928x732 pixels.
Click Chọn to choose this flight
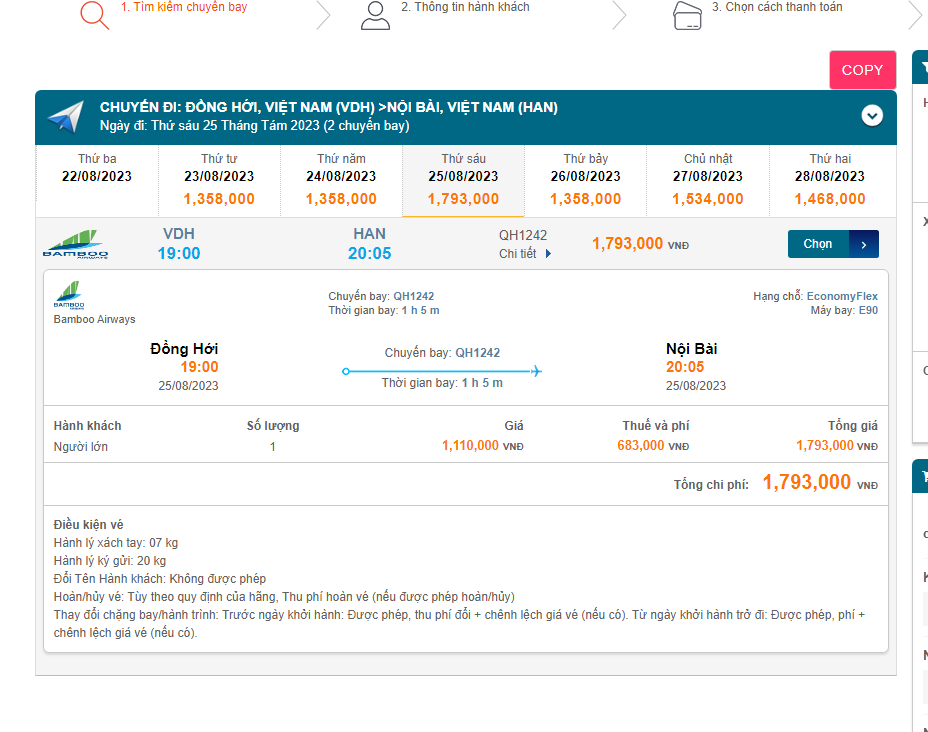[818, 244]
